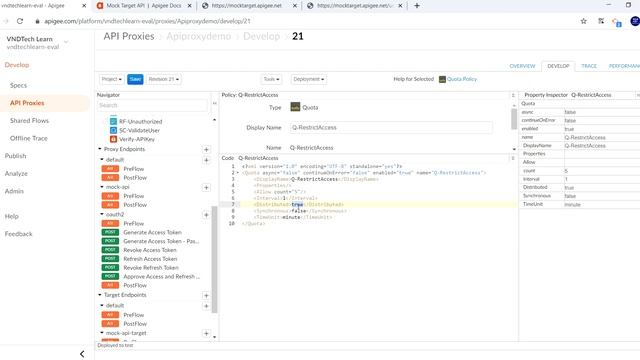Click code line 7 Distributed element
The image size is (640, 360).
click(x=298, y=204)
